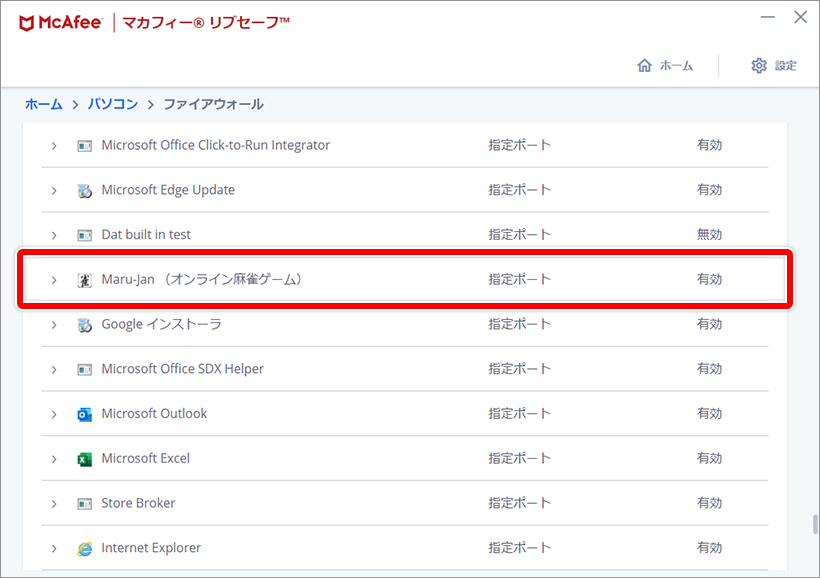Select the Google インストーラ name

point(161,324)
